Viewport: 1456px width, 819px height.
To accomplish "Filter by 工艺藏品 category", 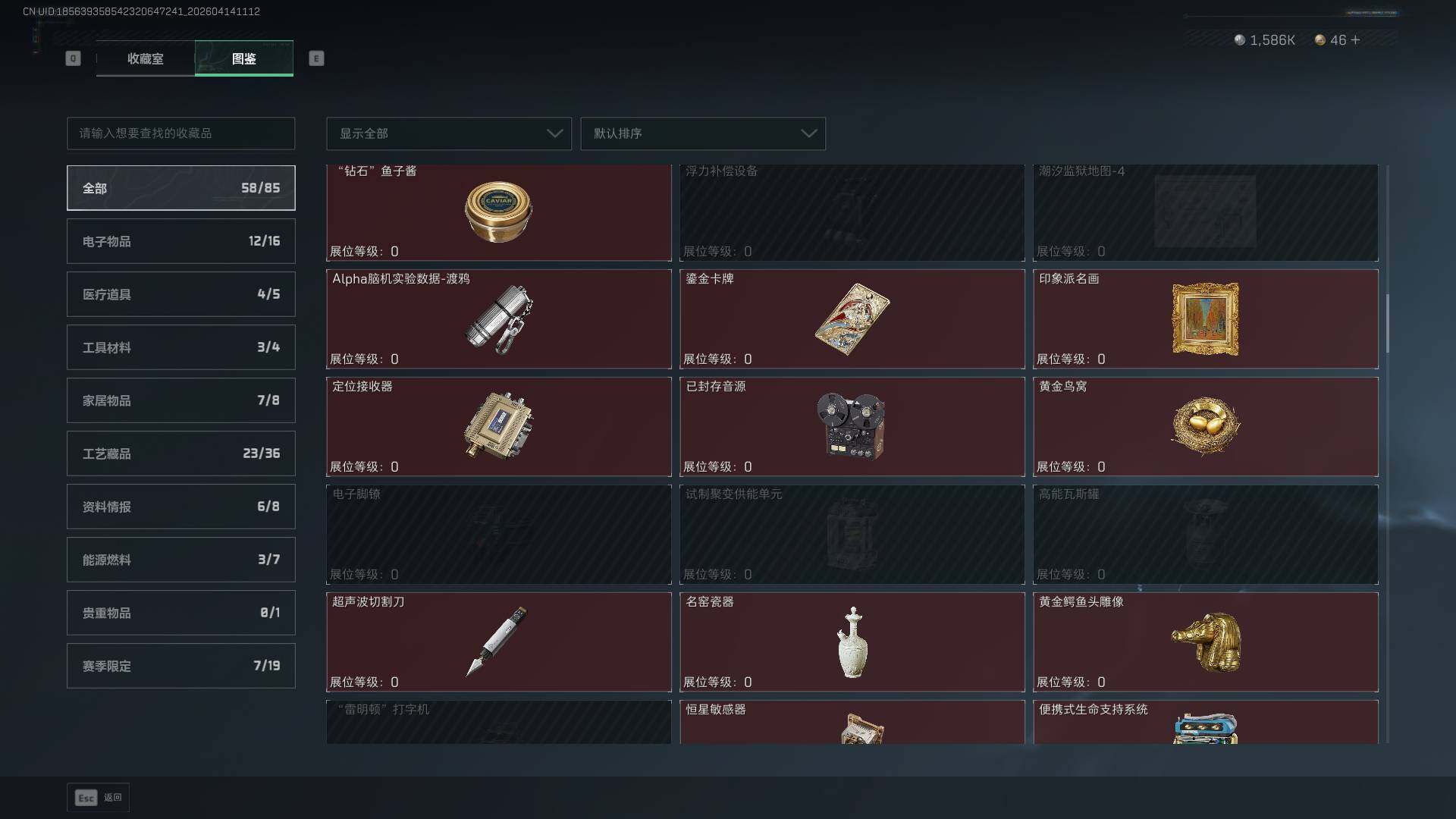I will 181,453.
